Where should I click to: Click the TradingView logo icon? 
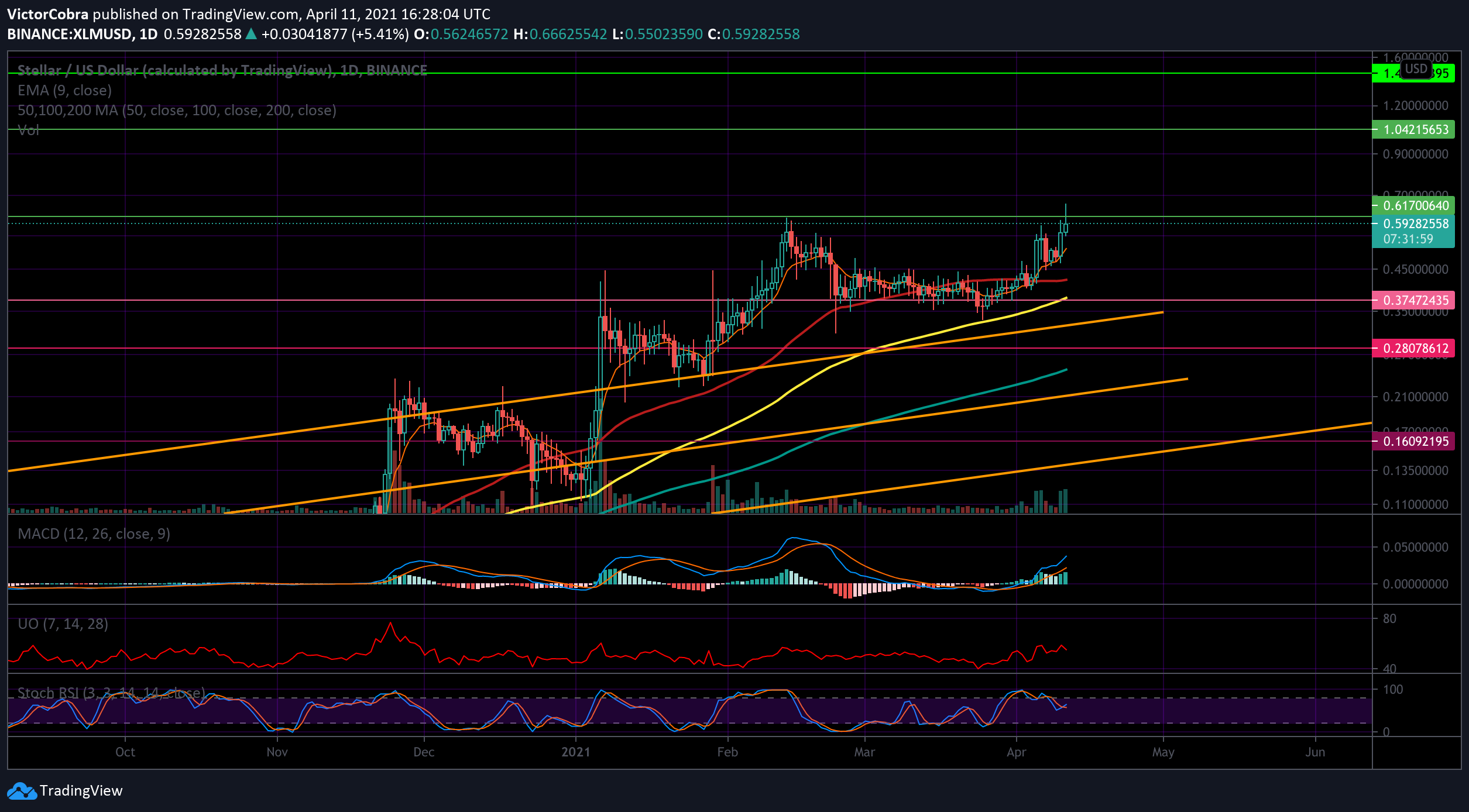coord(22,791)
